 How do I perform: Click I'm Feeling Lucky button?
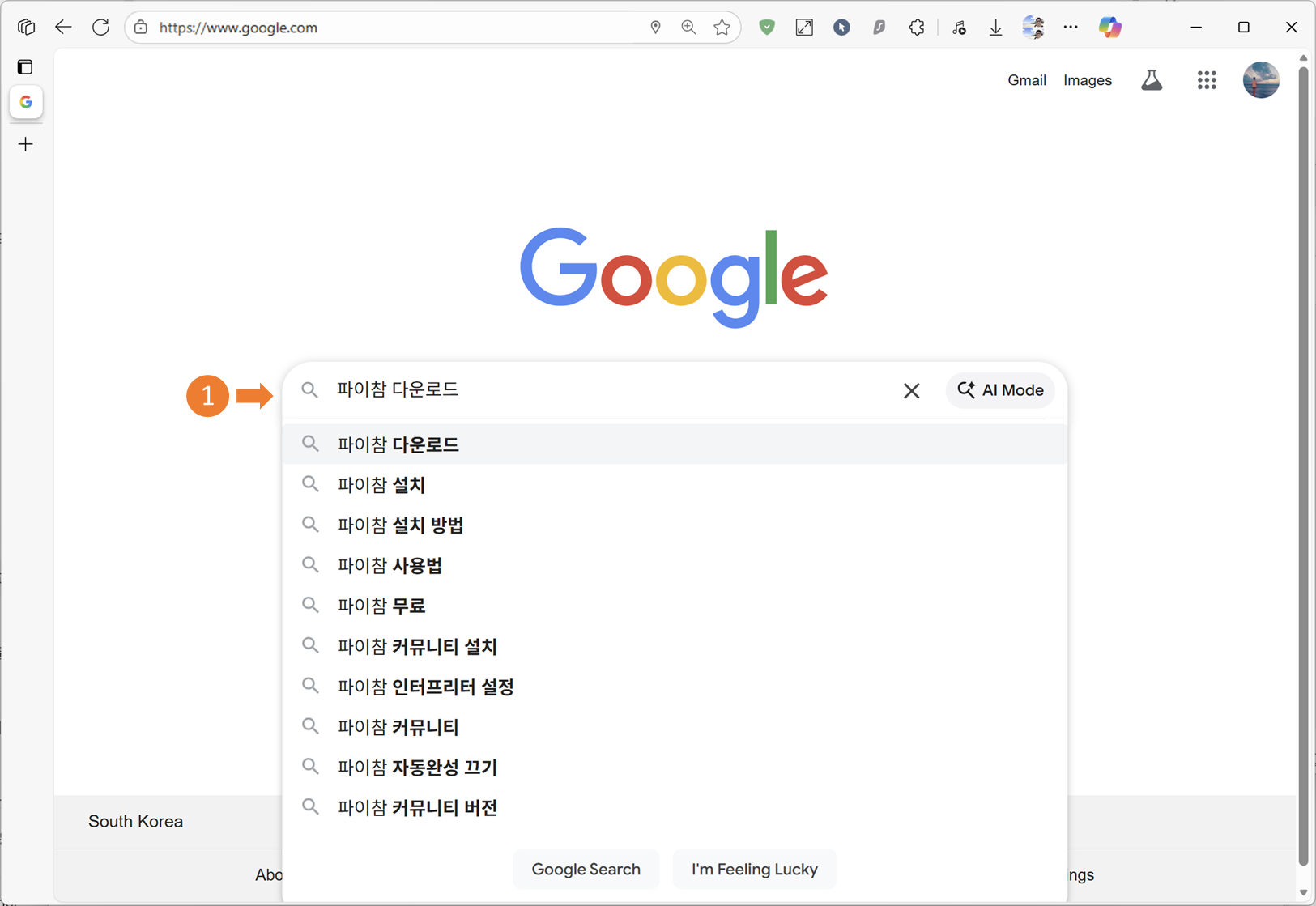pyautogui.click(x=754, y=869)
